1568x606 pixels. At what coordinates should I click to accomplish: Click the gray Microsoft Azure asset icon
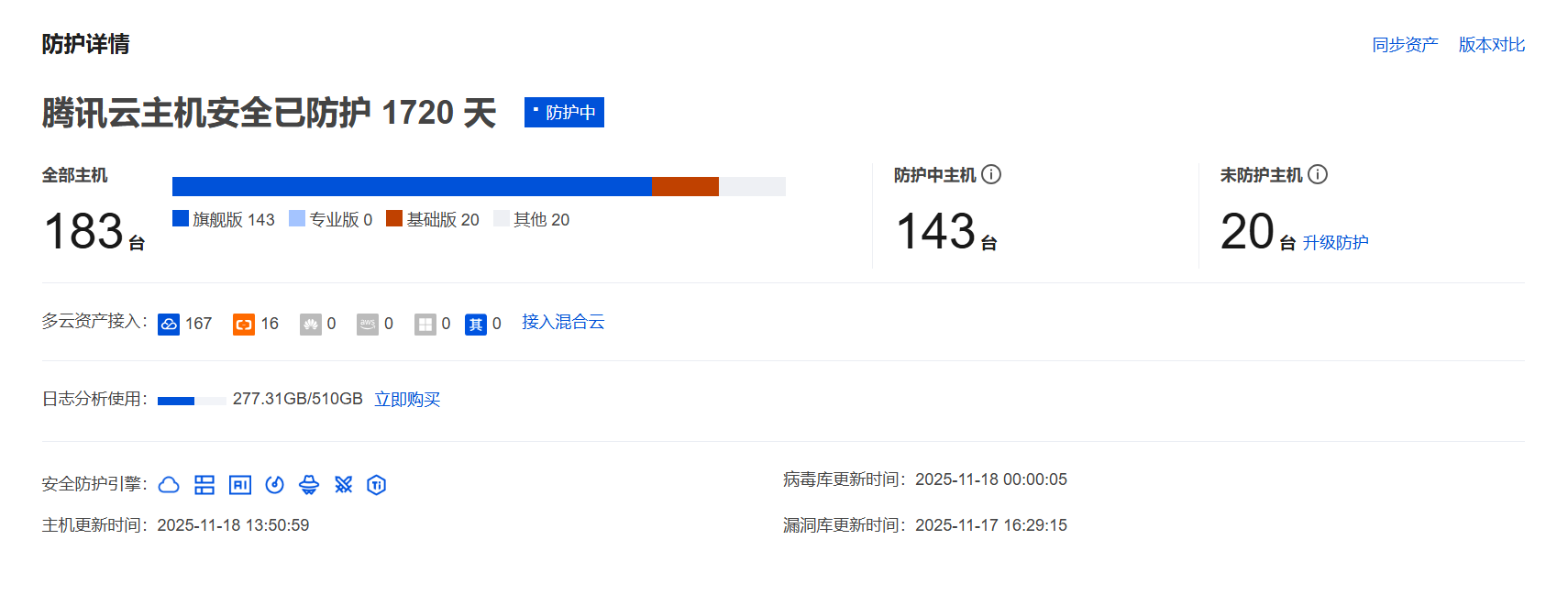point(425,325)
